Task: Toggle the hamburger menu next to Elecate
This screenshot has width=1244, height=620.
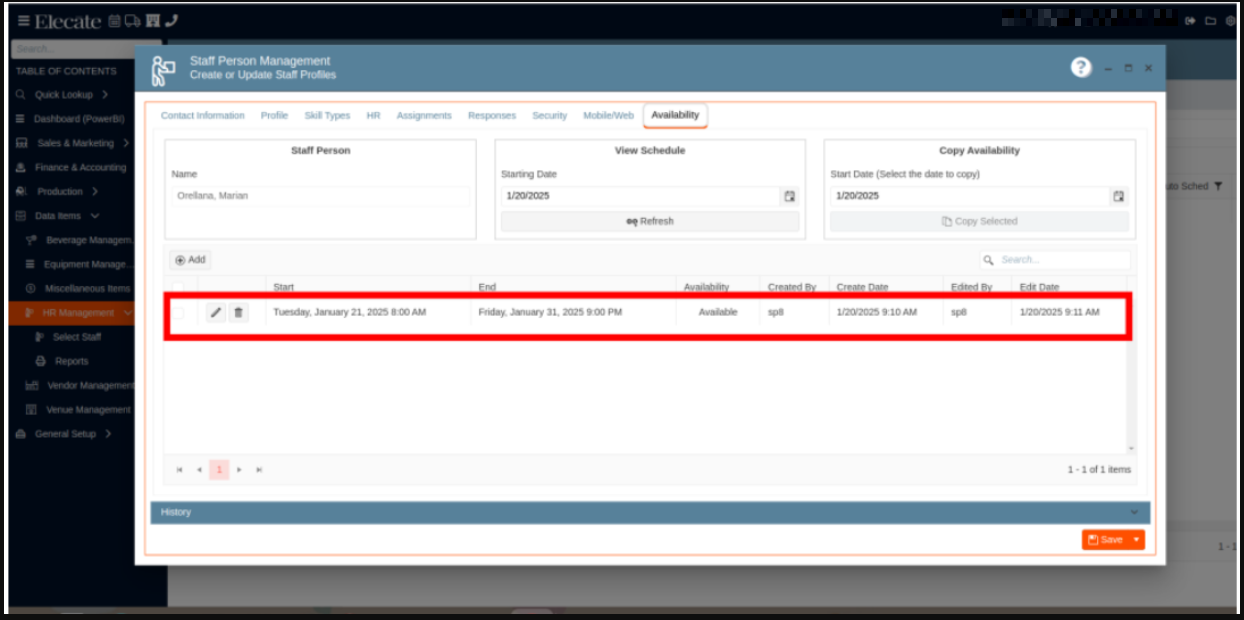Action: click(x=23, y=21)
